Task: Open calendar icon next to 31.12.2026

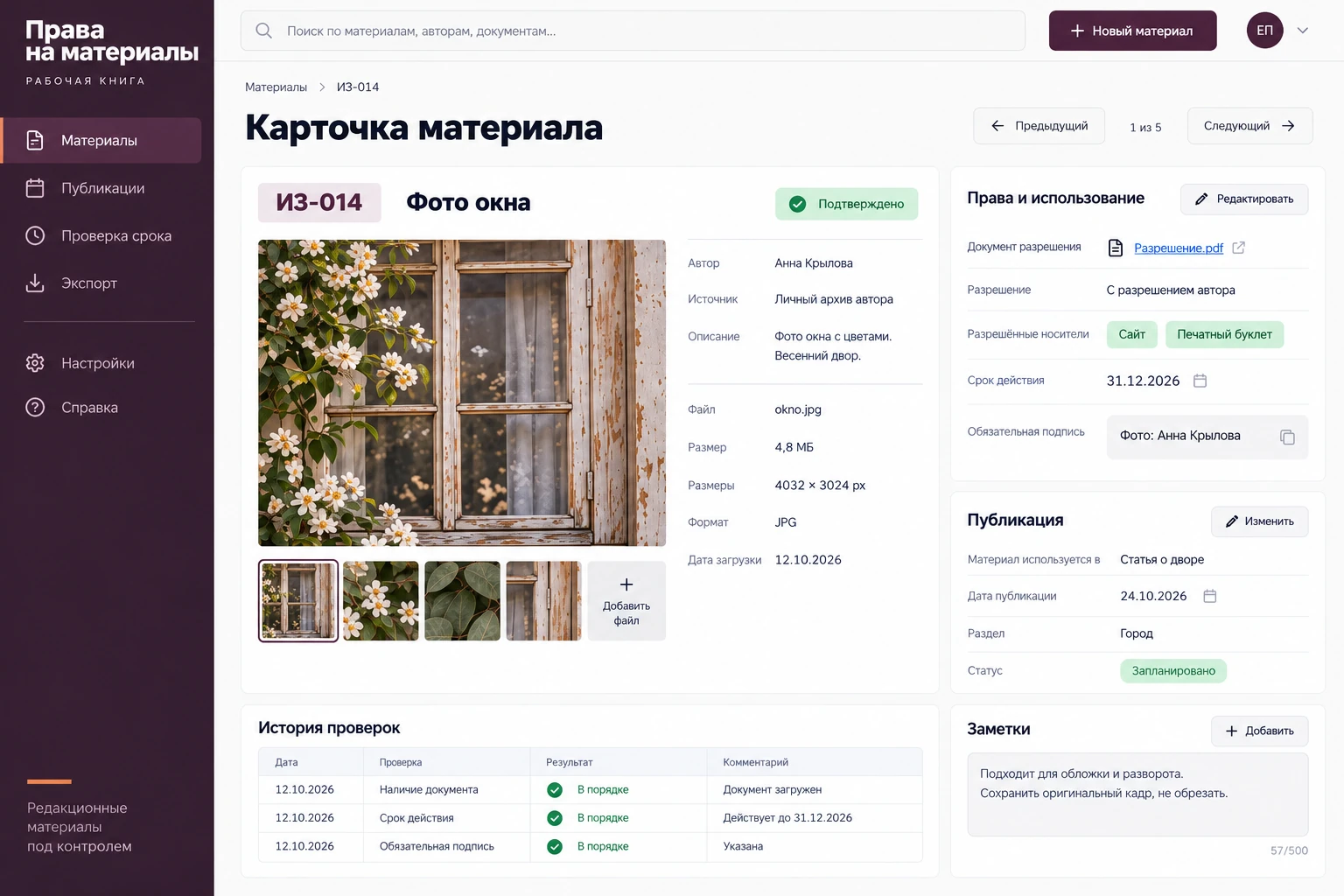Action: coord(1200,381)
